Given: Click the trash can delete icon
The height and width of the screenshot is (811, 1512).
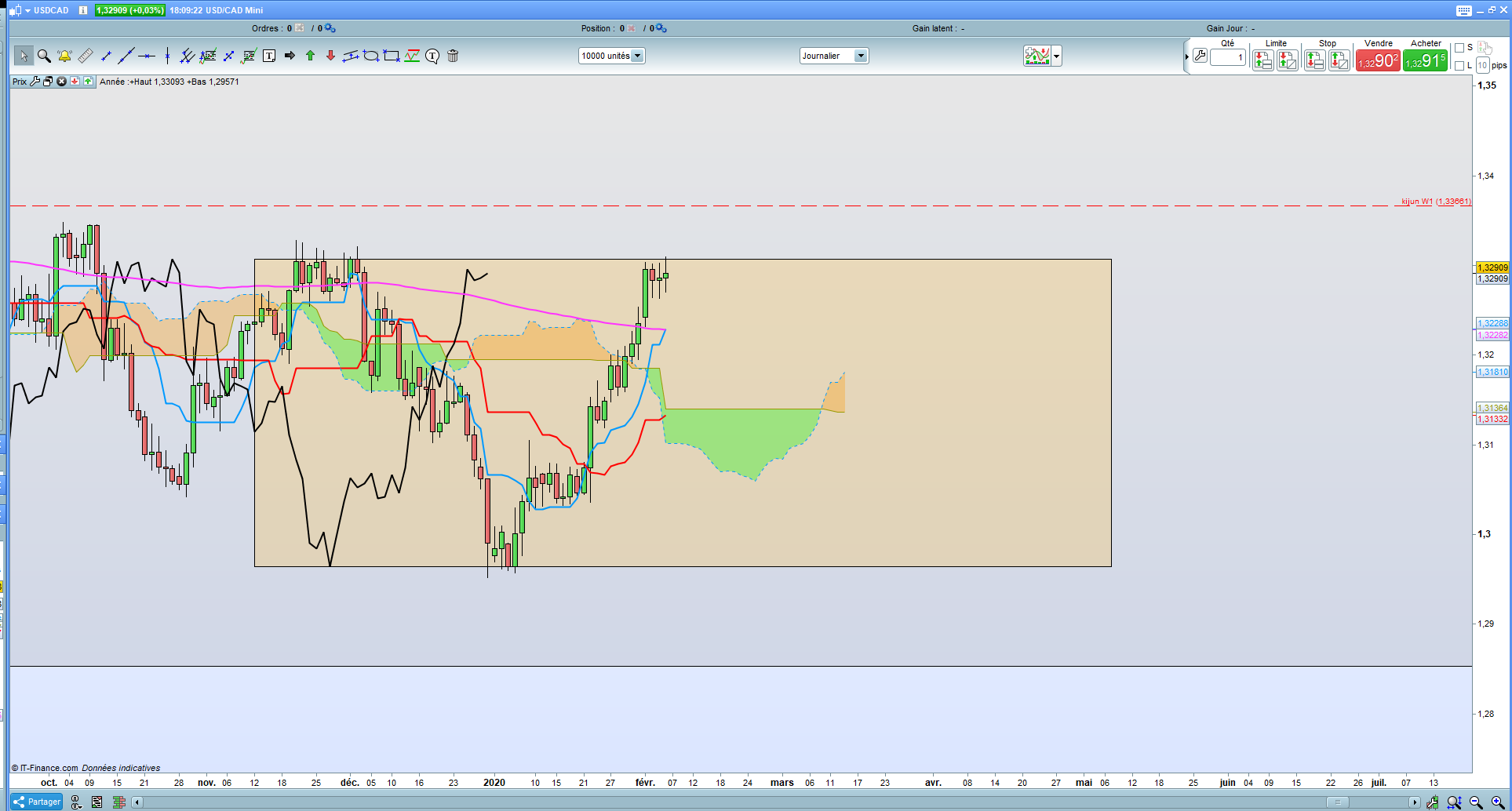Looking at the screenshot, I should [x=453, y=56].
